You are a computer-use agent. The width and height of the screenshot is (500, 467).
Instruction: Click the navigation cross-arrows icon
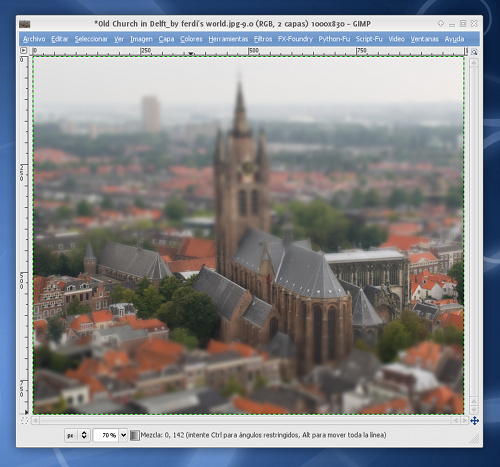pos(474,421)
